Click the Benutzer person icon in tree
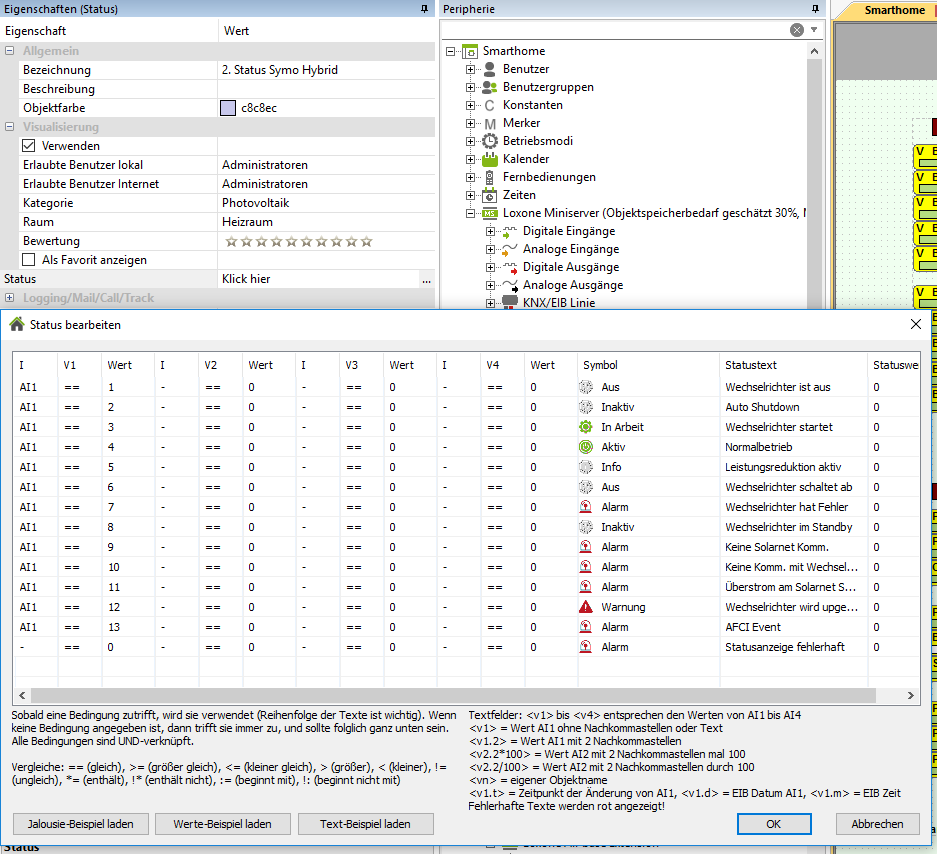 tap(490, 69)
